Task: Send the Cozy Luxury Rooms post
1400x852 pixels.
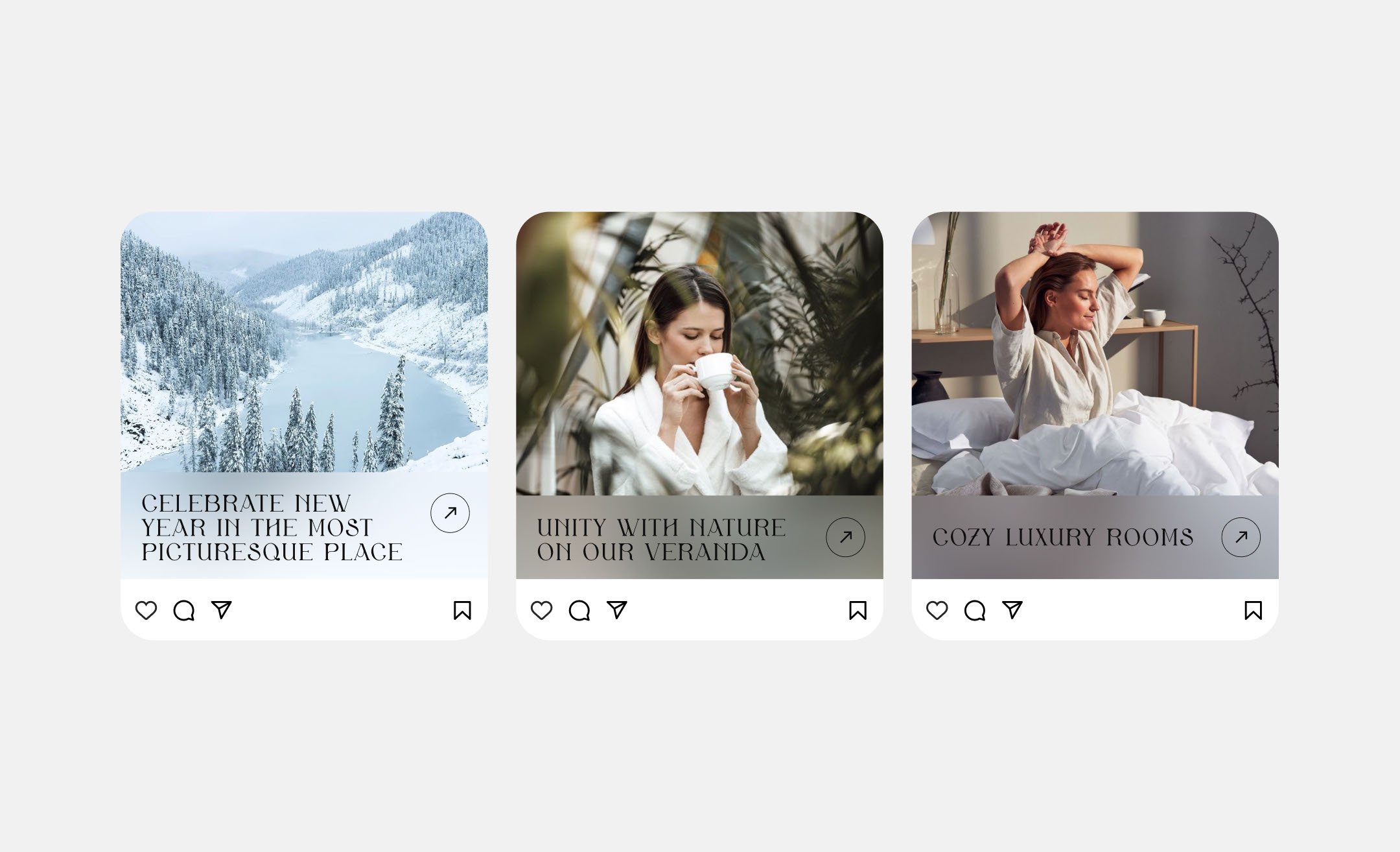Action: click(1012, 609)
